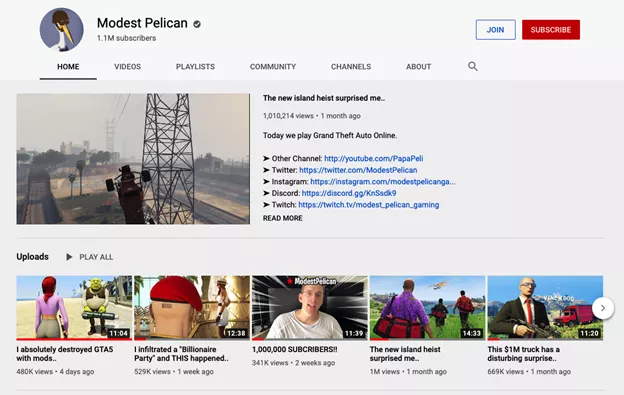Click the '1.1M subscribers' text
Image resolution: width=624 pixels, height=395 pixels.
[127, 38]
